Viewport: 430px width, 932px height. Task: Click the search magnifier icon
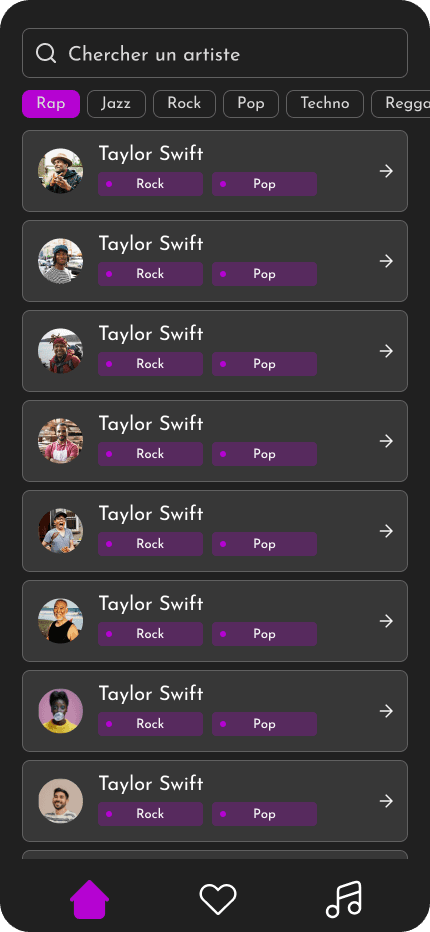point(46,53)
